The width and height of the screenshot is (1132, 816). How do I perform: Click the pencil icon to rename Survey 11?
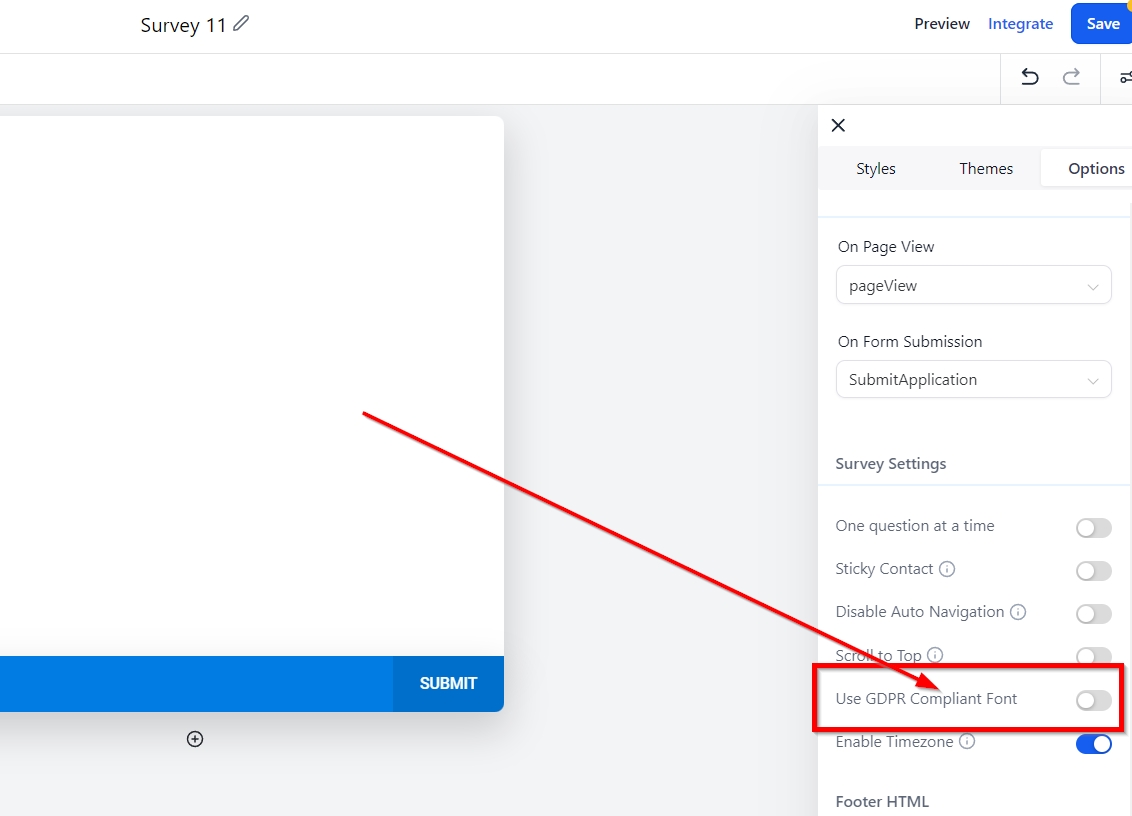click(x=241, y=24)
